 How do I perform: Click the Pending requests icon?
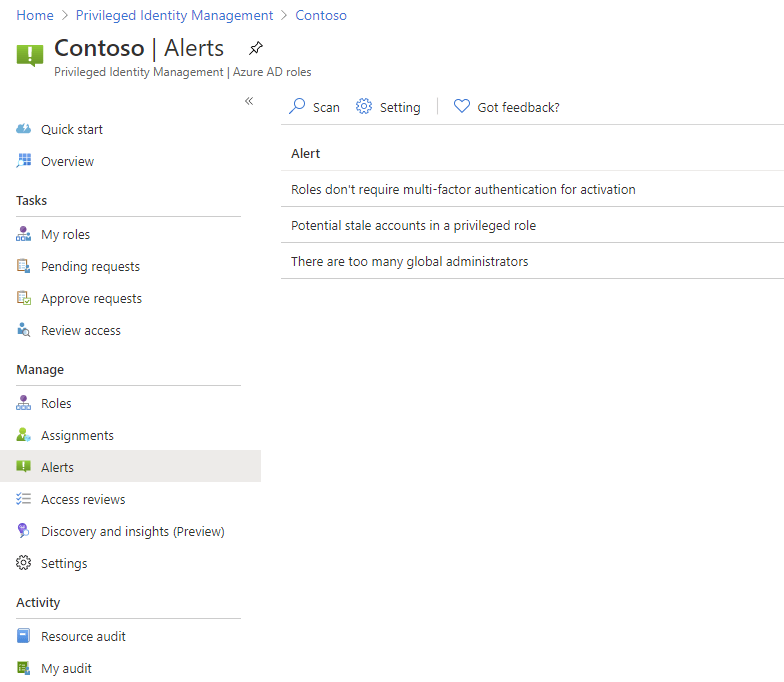pyautogui.click(x=24, y=267)
